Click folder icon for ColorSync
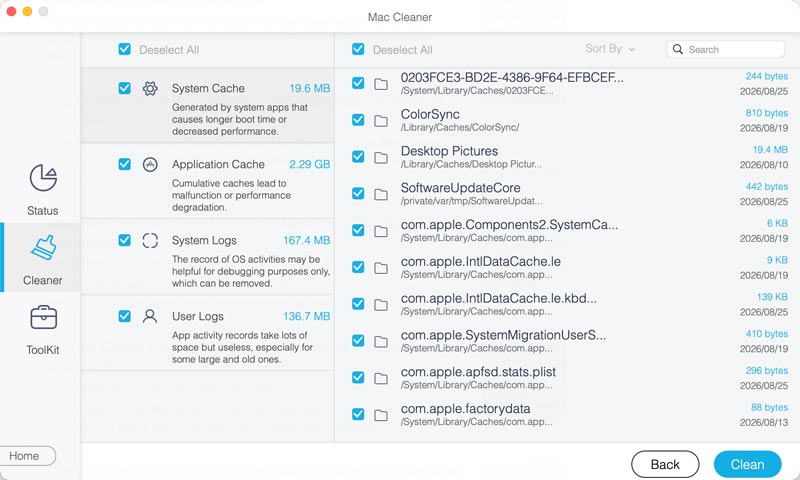 coord(381,121)
